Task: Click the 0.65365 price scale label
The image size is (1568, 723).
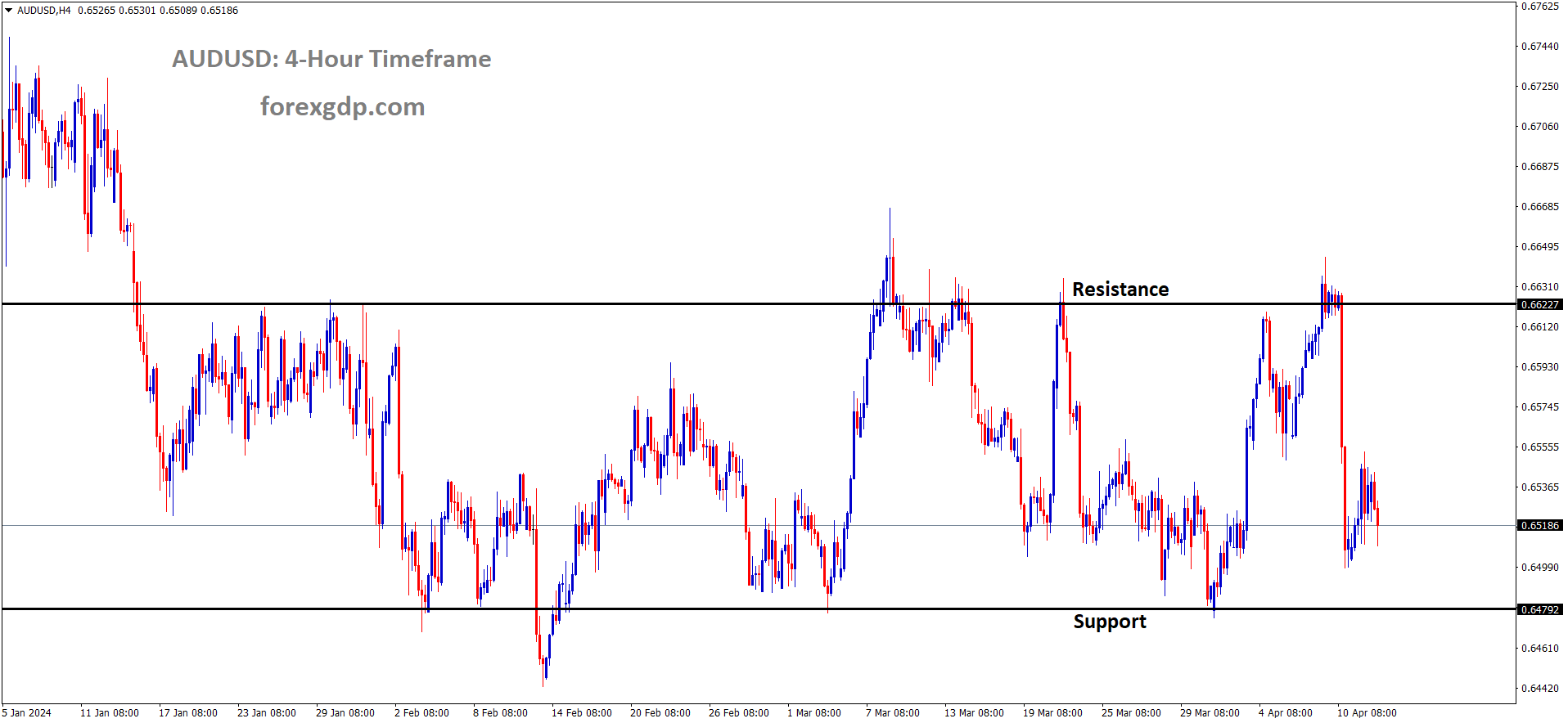Action: [1540, 487]
